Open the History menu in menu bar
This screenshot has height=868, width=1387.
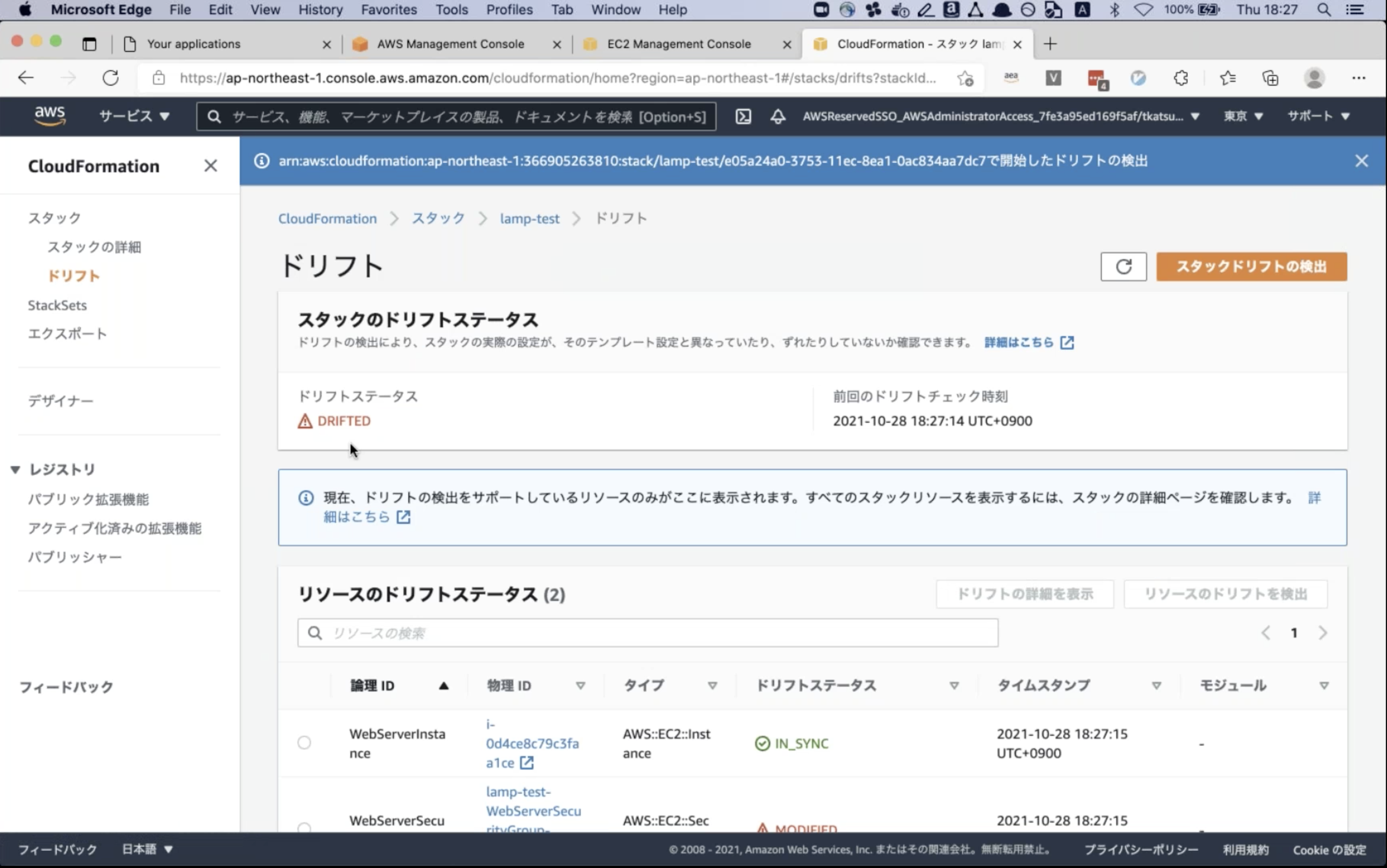(x=319, y=10)
